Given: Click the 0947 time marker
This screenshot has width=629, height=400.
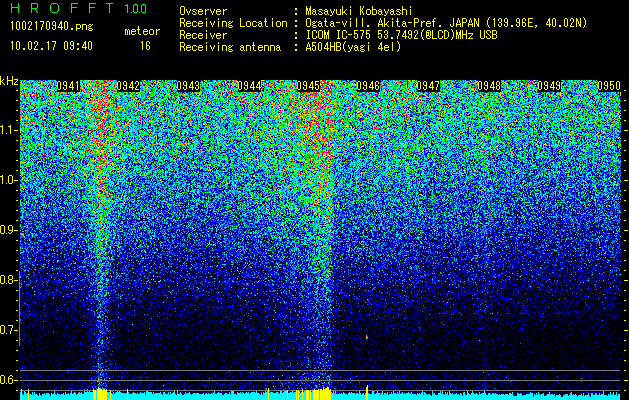Looking at the screenshot, I should click(x=428, y=86).
